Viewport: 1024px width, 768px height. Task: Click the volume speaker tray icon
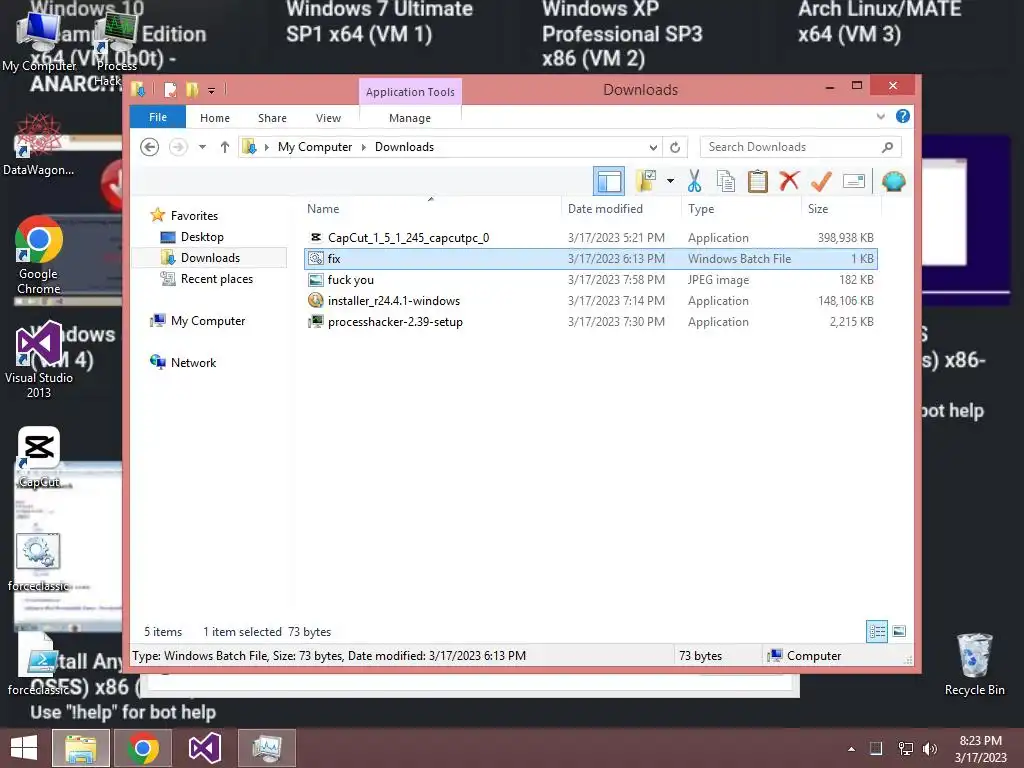pyautogui.click(x=930, y=748)
